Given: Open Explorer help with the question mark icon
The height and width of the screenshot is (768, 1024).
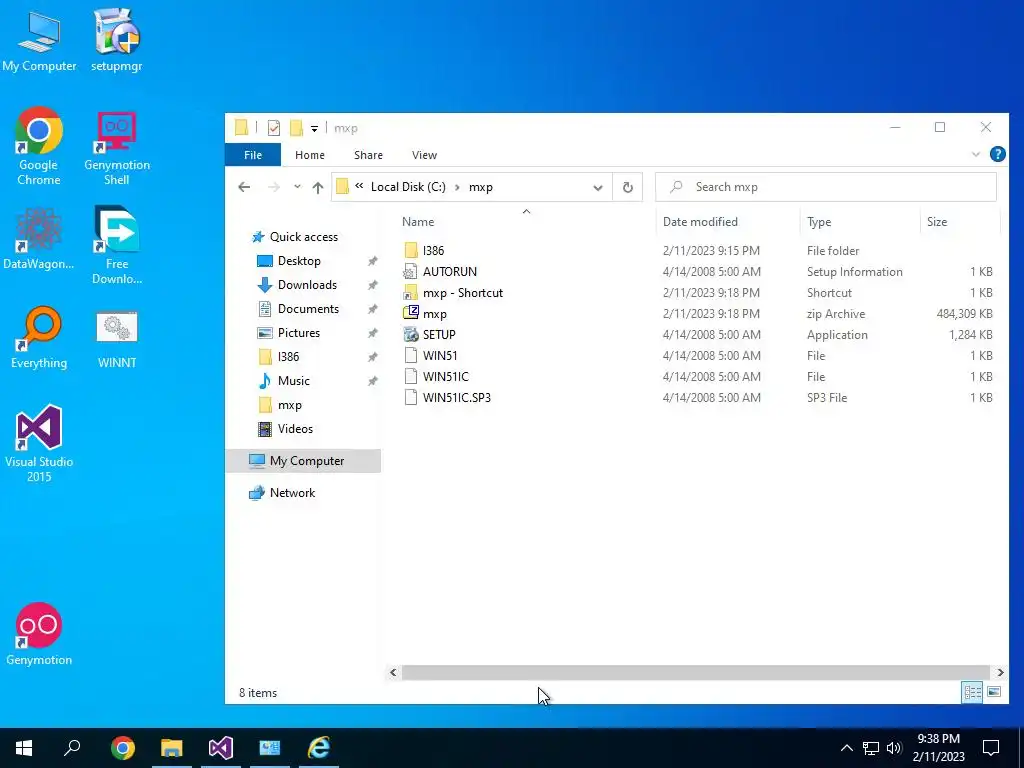Looking at the screenshot, I should tap(997, 154).
